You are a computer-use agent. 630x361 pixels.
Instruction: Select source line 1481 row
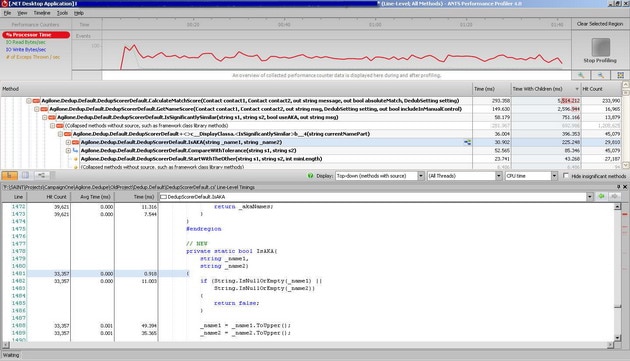click(308, 273)
